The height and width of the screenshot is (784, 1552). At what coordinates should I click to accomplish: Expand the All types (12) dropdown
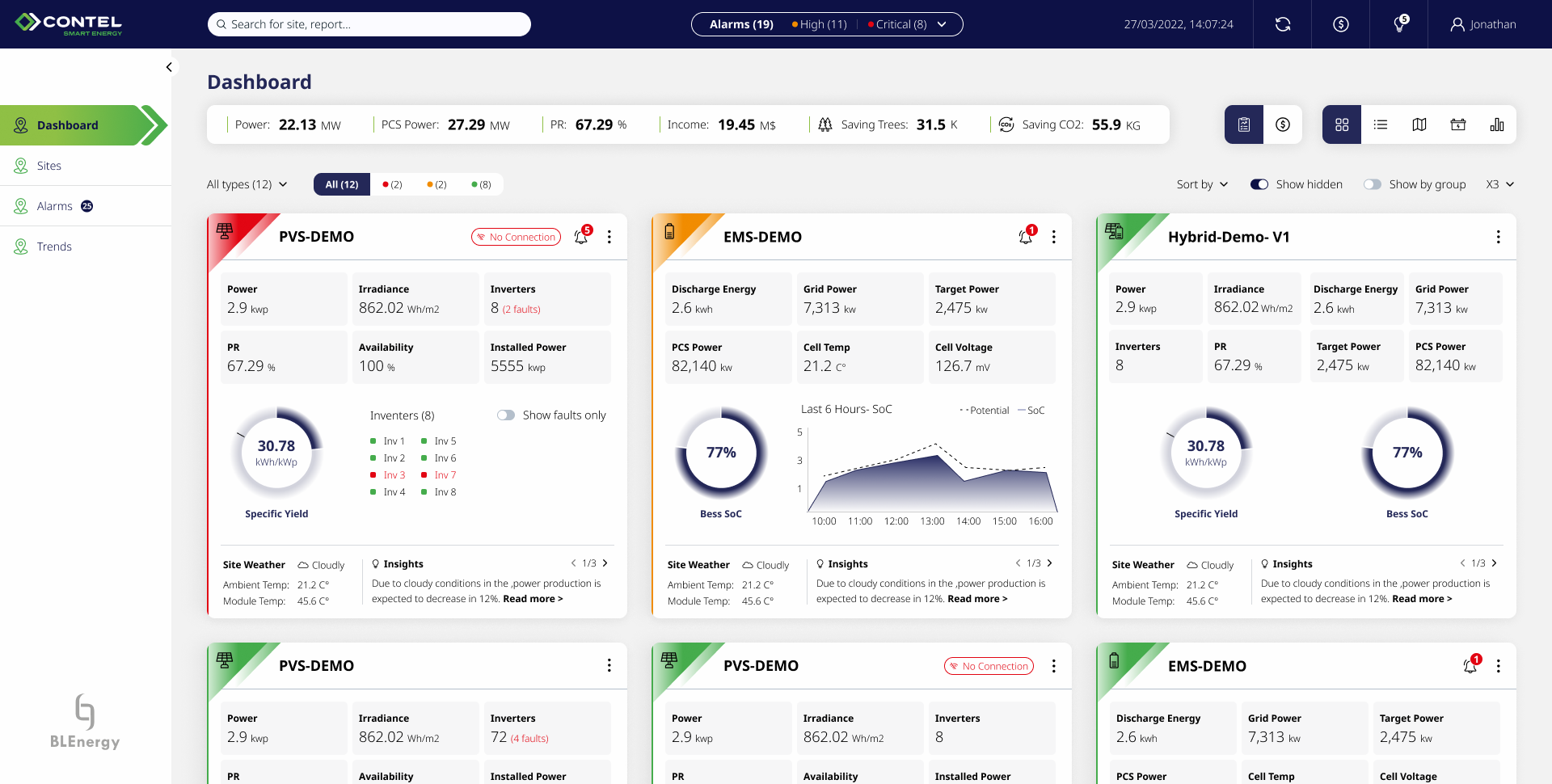point(247,184)
